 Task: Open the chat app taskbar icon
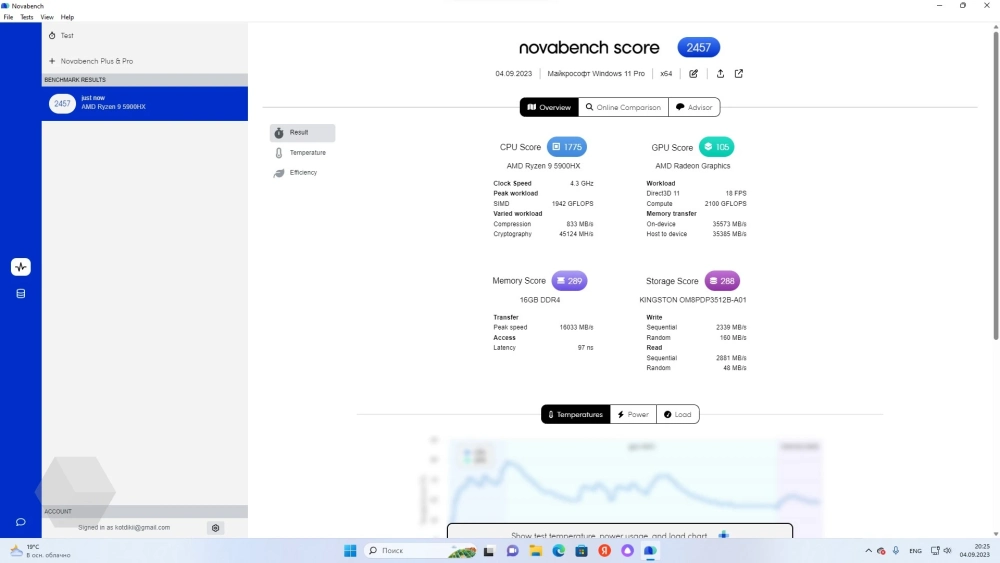tap(513, 551)
